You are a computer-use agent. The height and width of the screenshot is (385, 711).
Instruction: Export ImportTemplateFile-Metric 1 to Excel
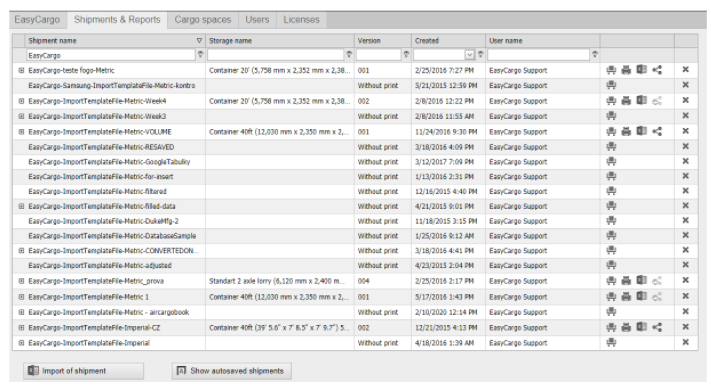[x=641, y=296]
